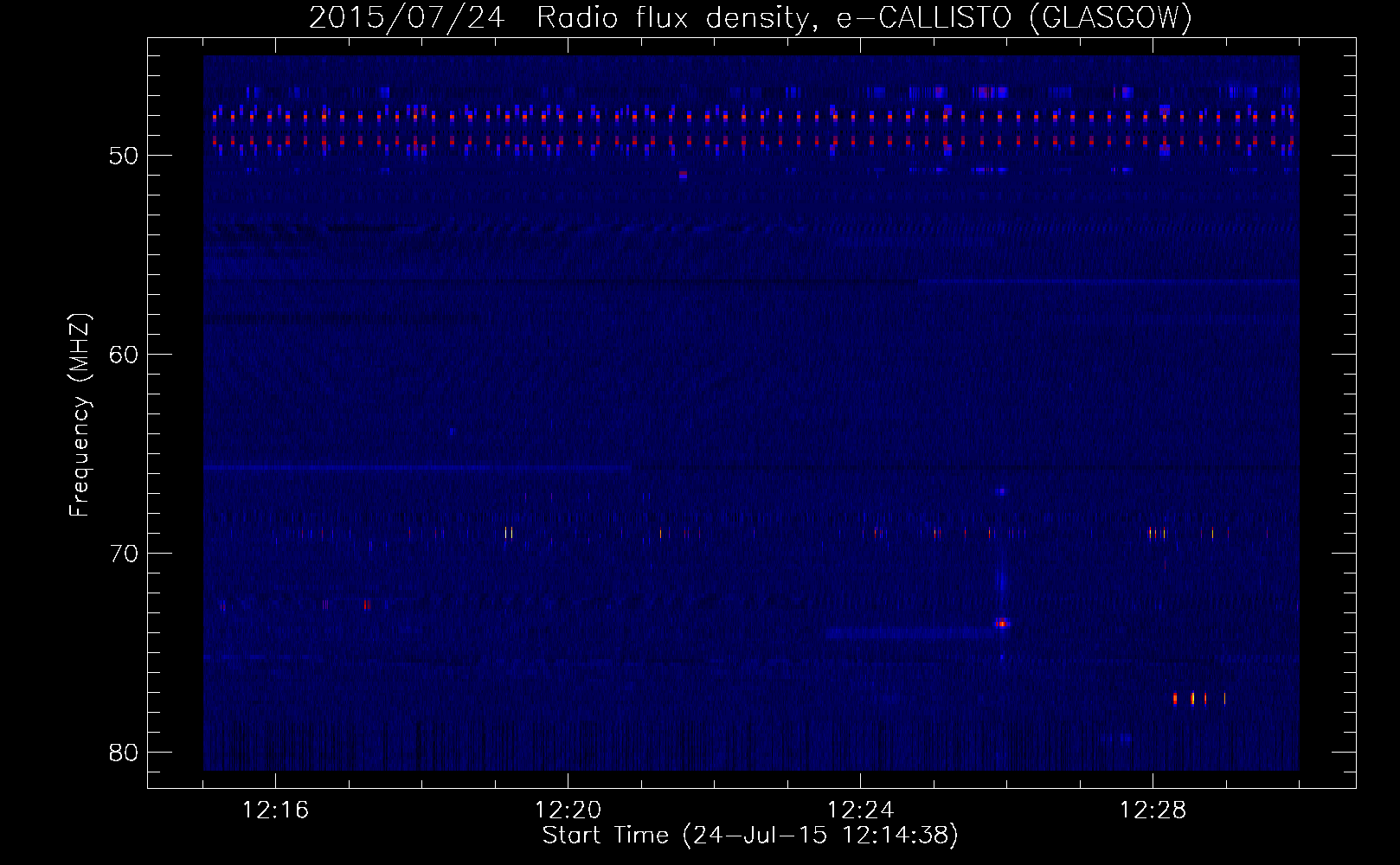Image resolution: width=1400 pixels, height=865 pixels.
Task: Select the 60 frequency tick label
Action: click(x=125, y=355)
